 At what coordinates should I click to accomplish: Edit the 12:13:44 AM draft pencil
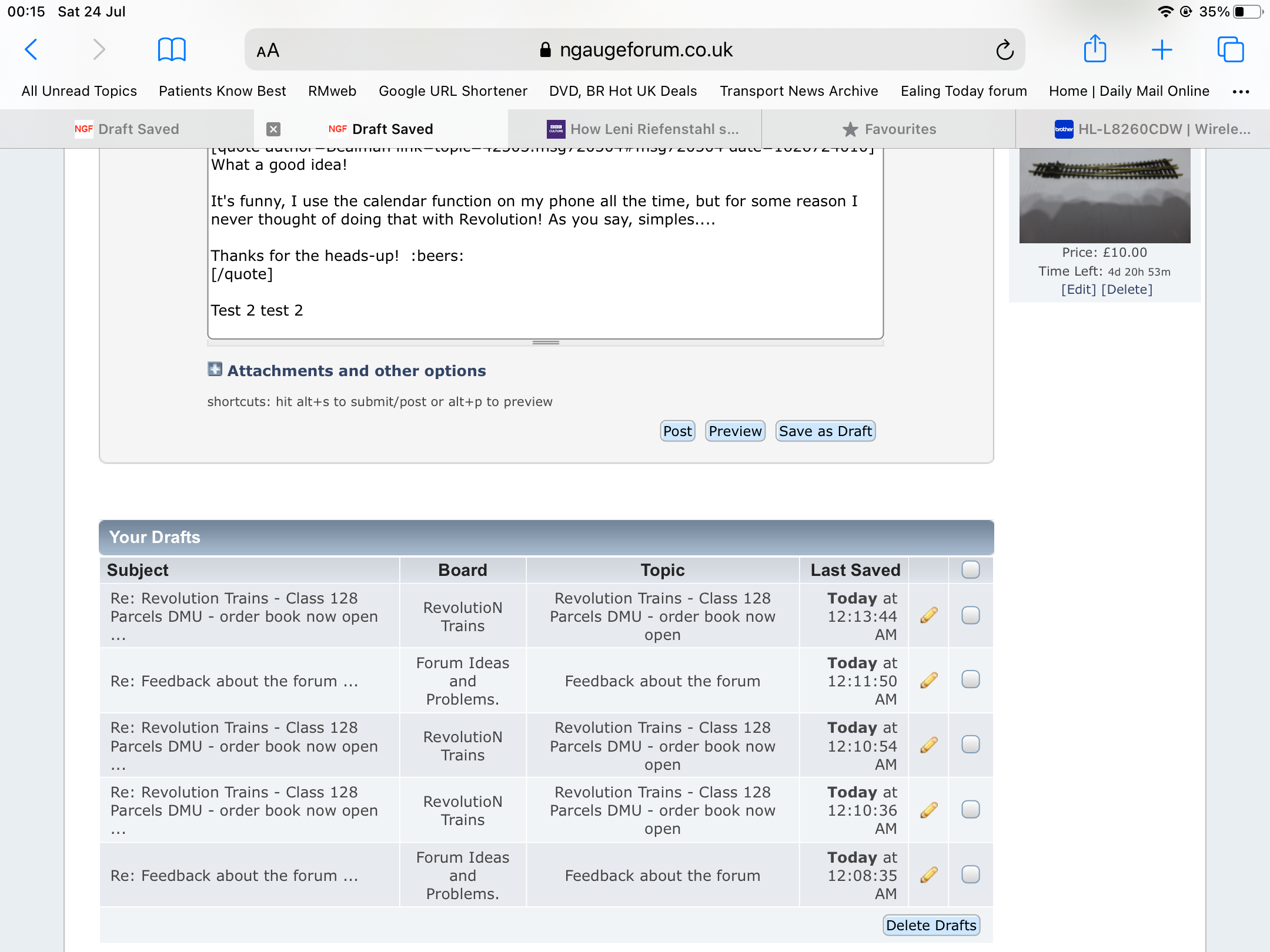coord(929,615)
